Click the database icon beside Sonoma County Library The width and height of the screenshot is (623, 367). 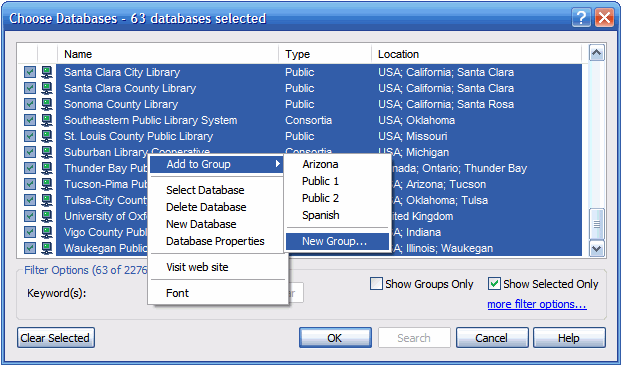(x=47, y=104)
